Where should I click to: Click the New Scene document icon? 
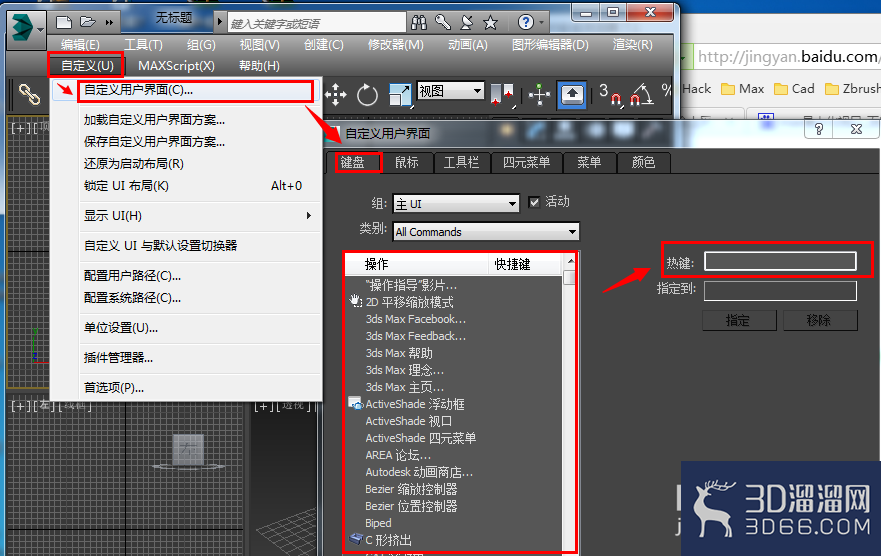coord(64,22)
